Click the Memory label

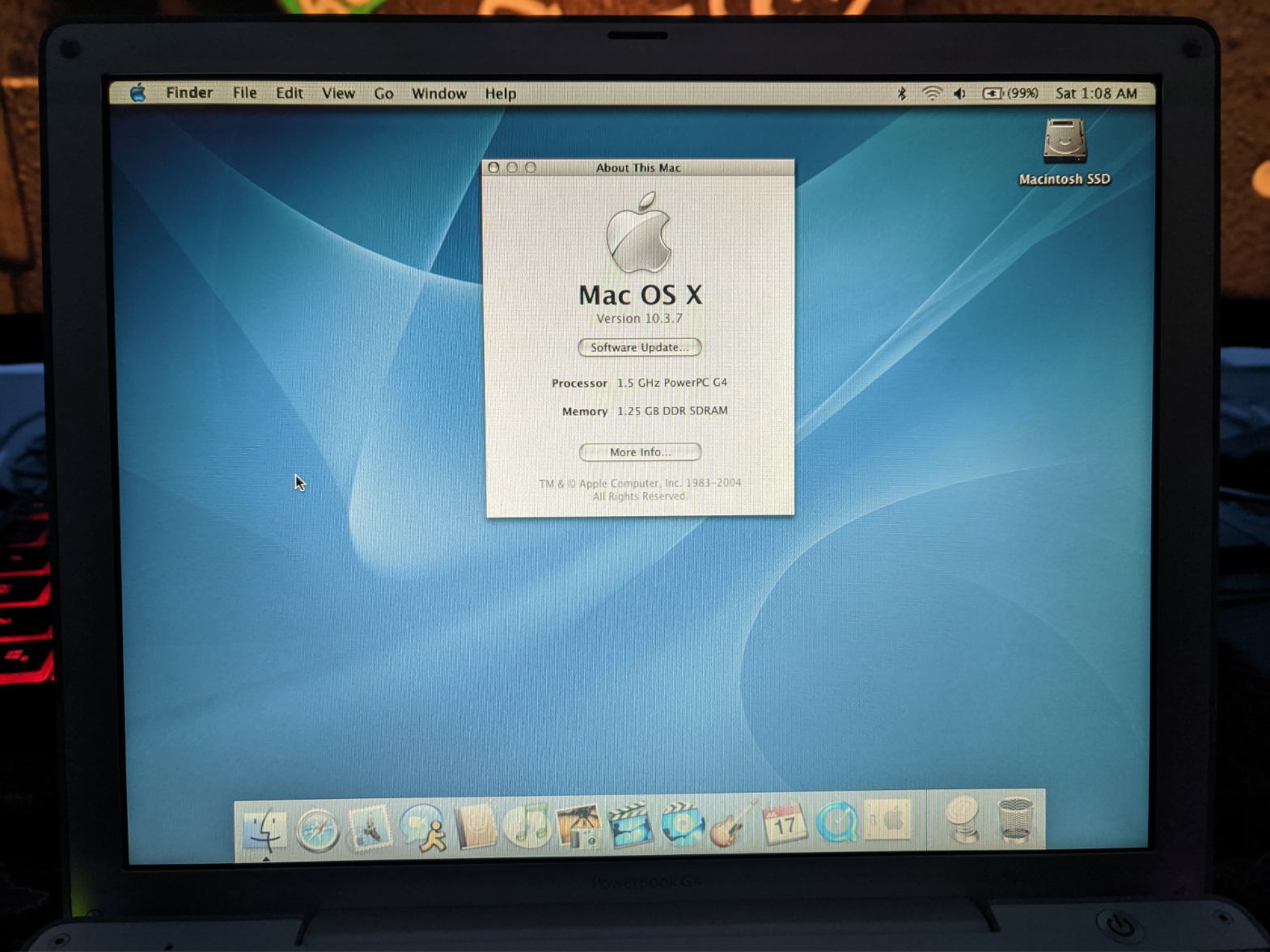[x=584, y=412]
